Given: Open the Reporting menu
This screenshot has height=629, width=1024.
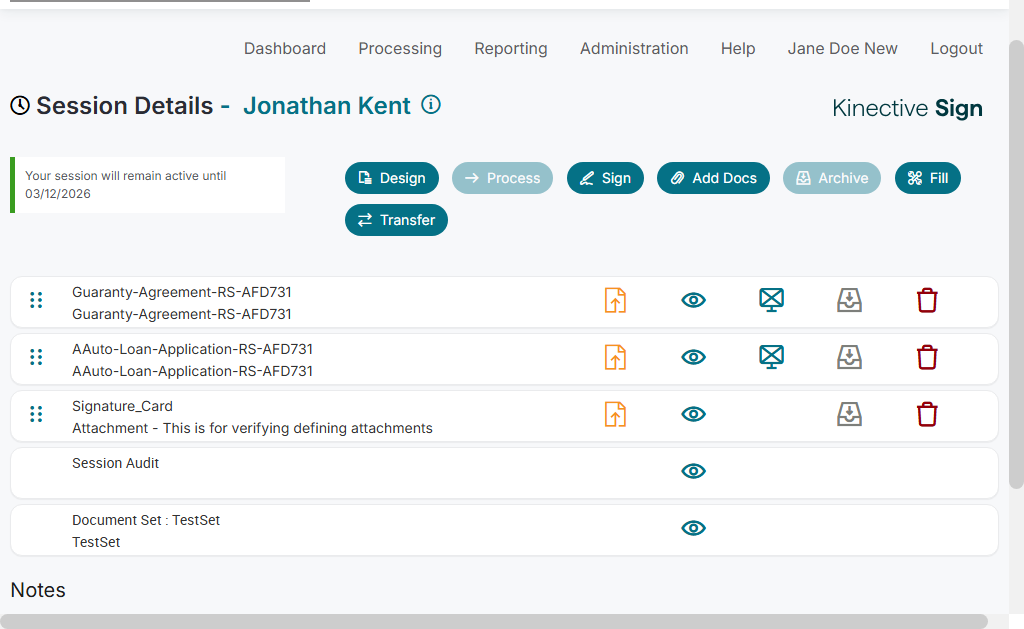Looking at the screenshot, I should (x=511, y=48).
